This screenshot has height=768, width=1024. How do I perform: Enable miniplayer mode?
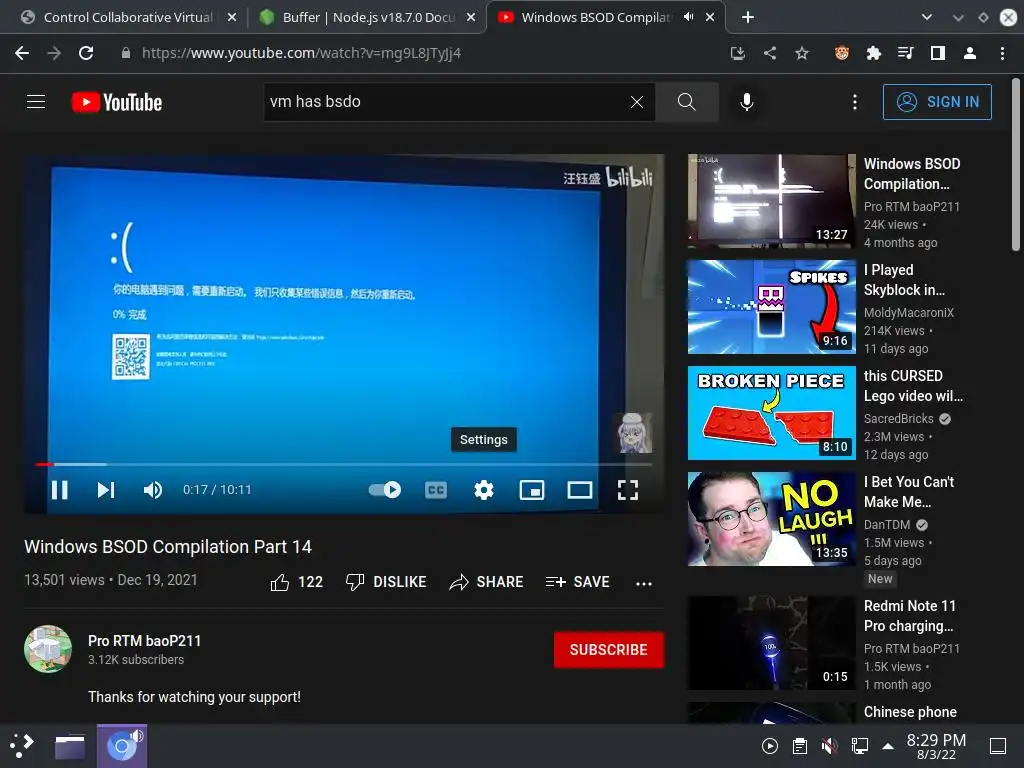click(532, 490)
